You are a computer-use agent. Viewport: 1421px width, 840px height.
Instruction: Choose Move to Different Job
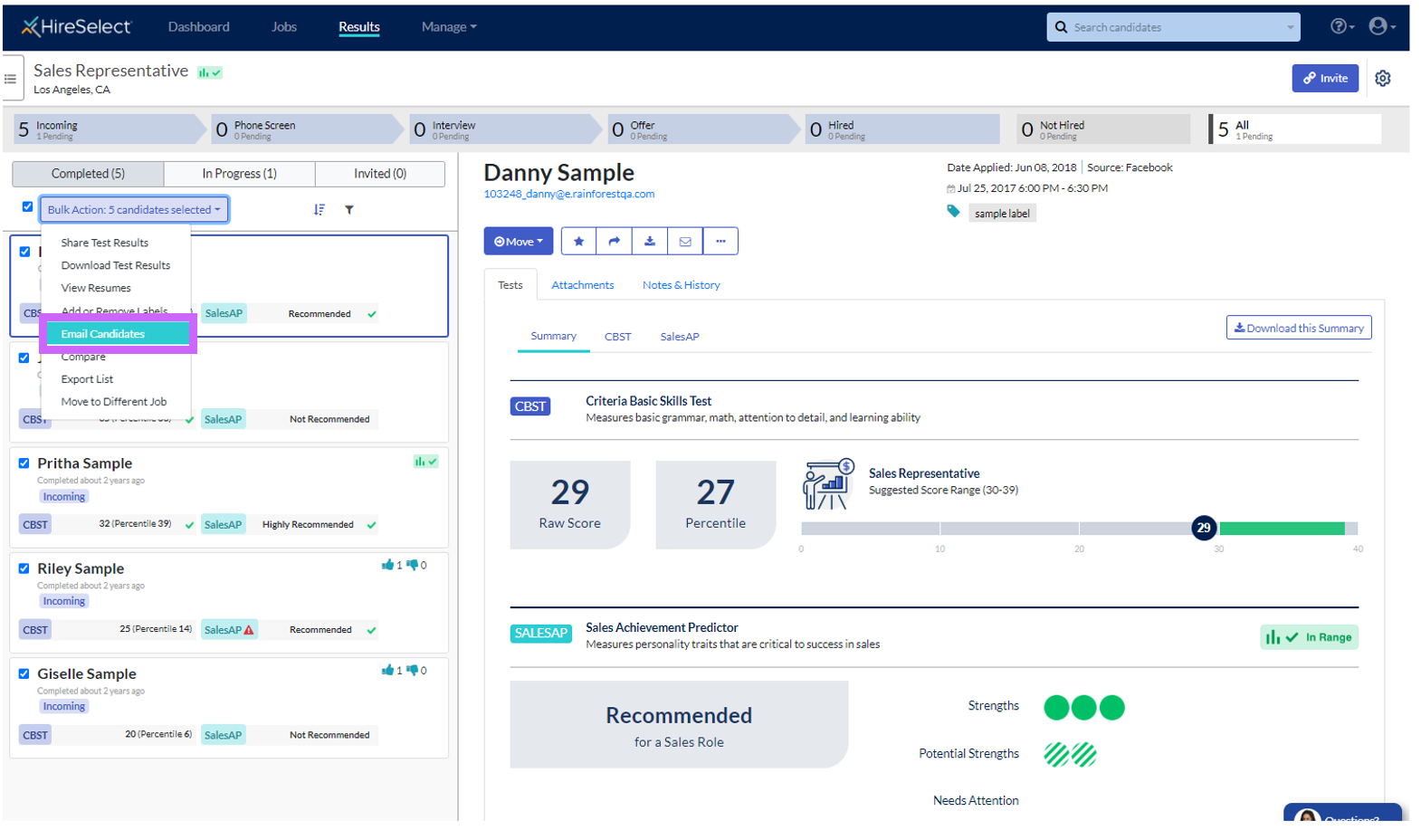pos(113,402)
